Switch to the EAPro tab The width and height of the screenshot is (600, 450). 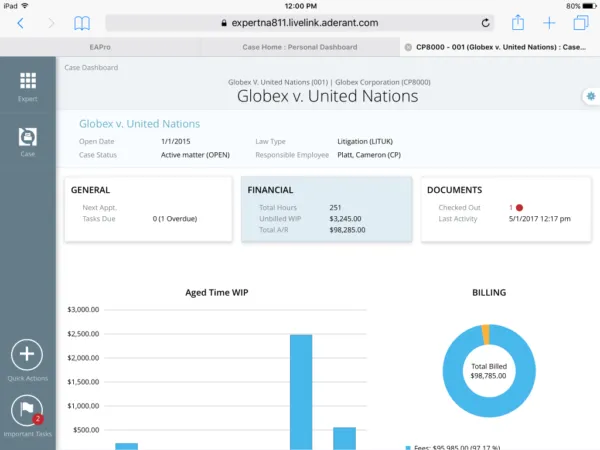tap(100, 47)
